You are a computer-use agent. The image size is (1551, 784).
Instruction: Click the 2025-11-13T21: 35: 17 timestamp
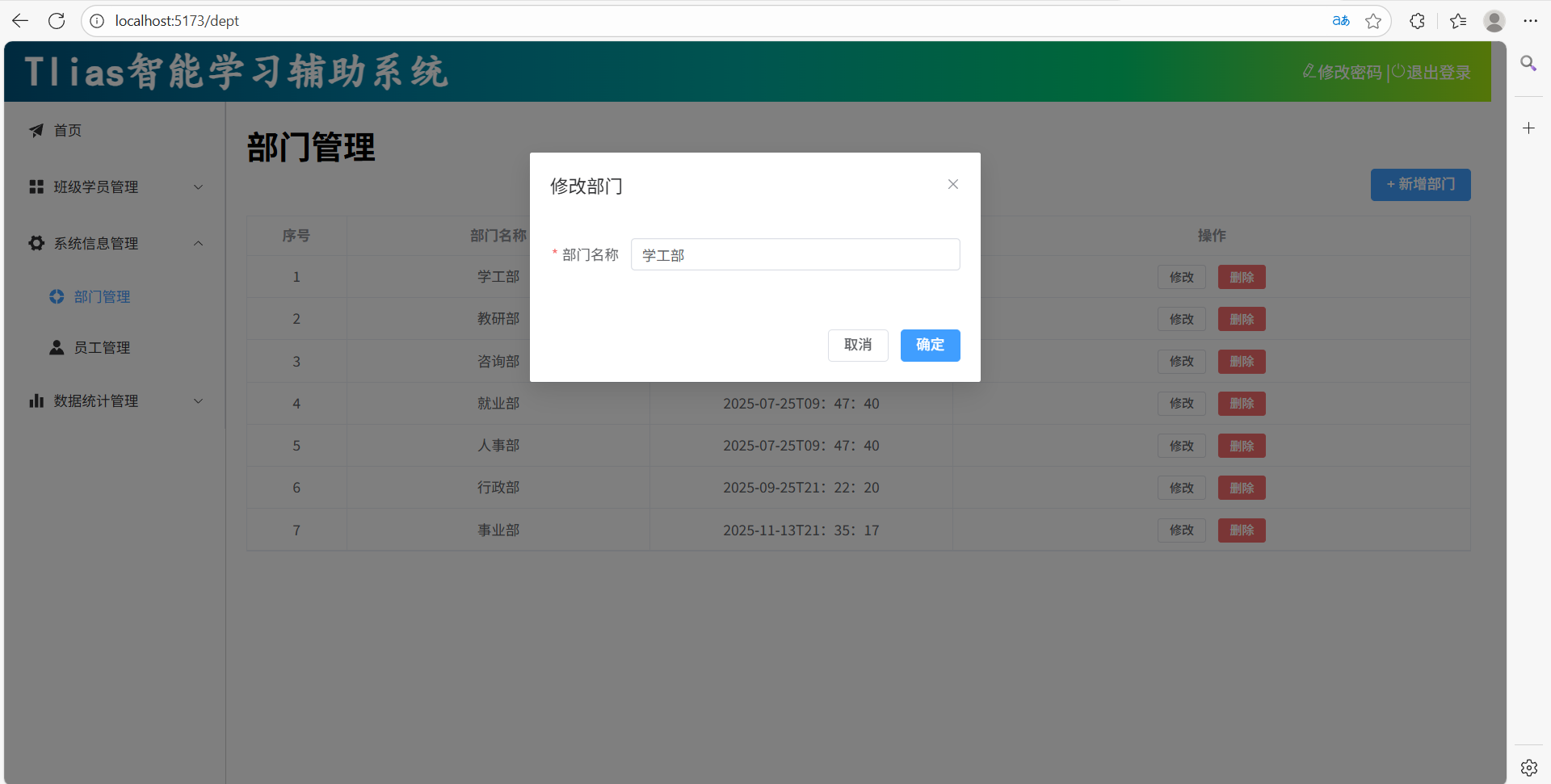(801, 530)
